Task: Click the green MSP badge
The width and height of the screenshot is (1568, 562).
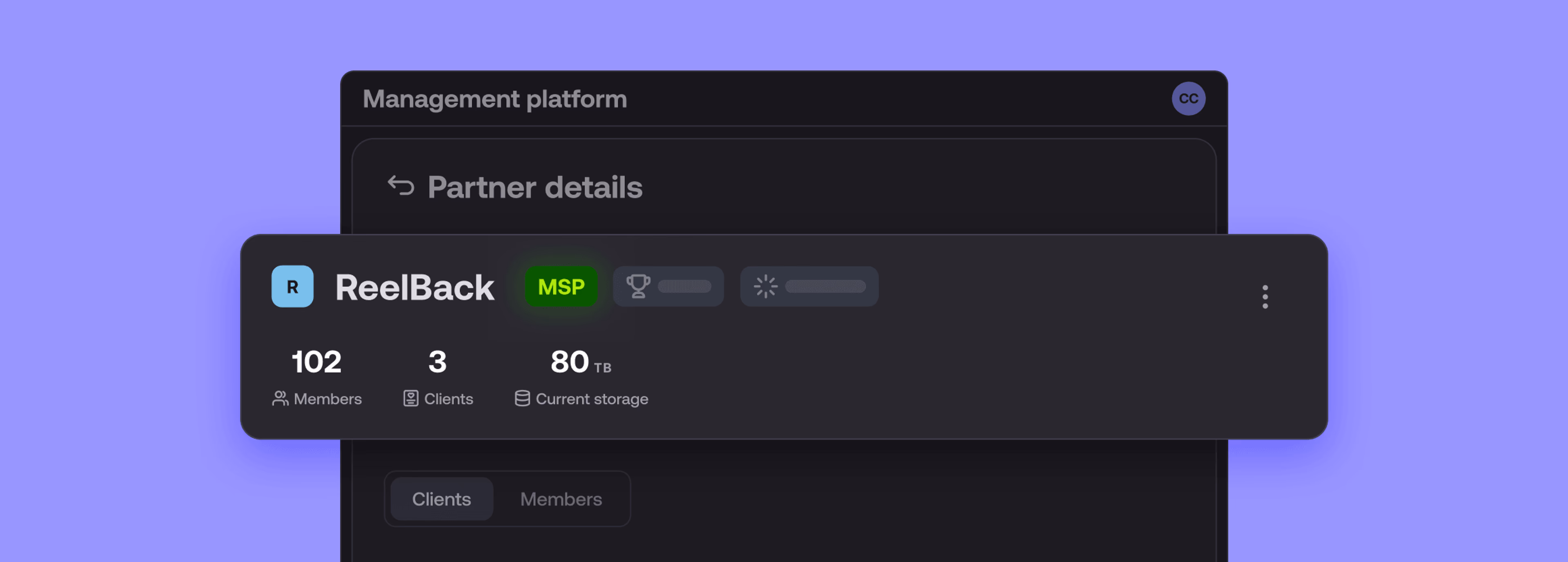Action: pos(561,287)
